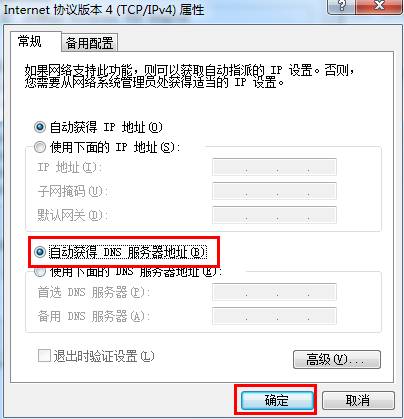Image resolution: width=404 pixels, height=419 pixels.
Task: Click the 取消 button
Action: click(358, 400)
